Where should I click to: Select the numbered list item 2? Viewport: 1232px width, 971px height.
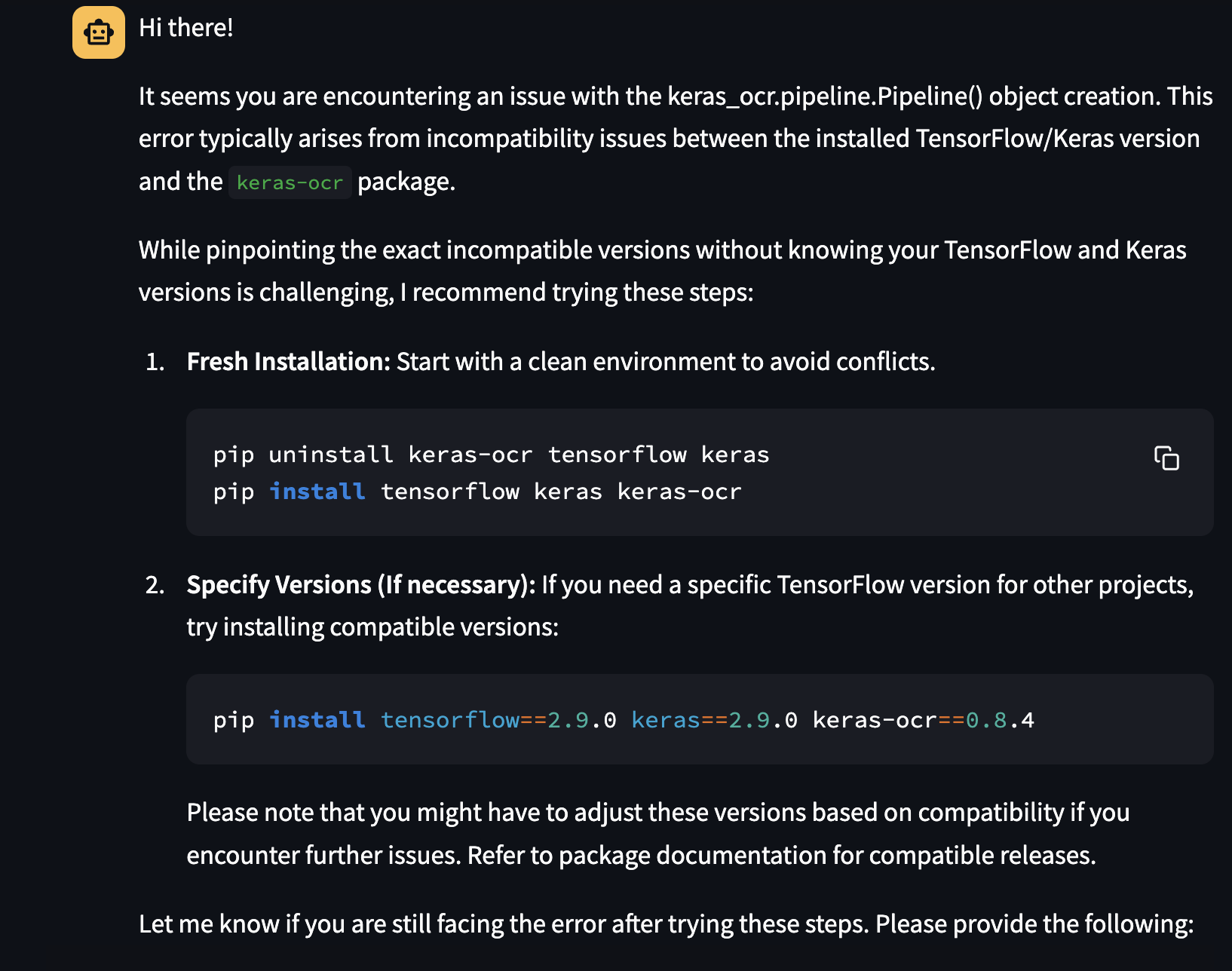pyautogui.click(x=153, y=584)
